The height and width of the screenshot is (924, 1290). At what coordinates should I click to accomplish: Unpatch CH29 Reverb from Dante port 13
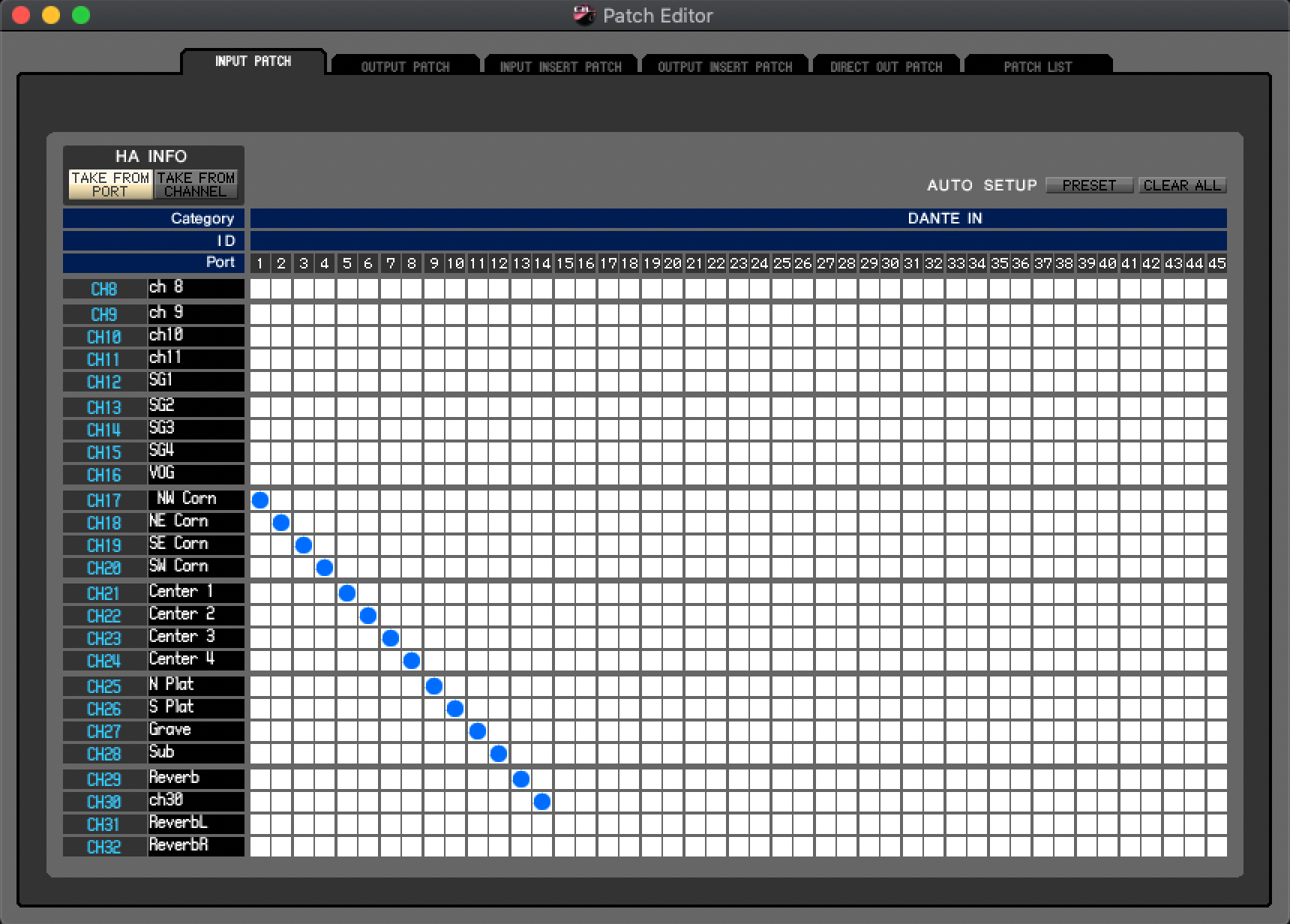pyautogui.click(x=520, y=779)
